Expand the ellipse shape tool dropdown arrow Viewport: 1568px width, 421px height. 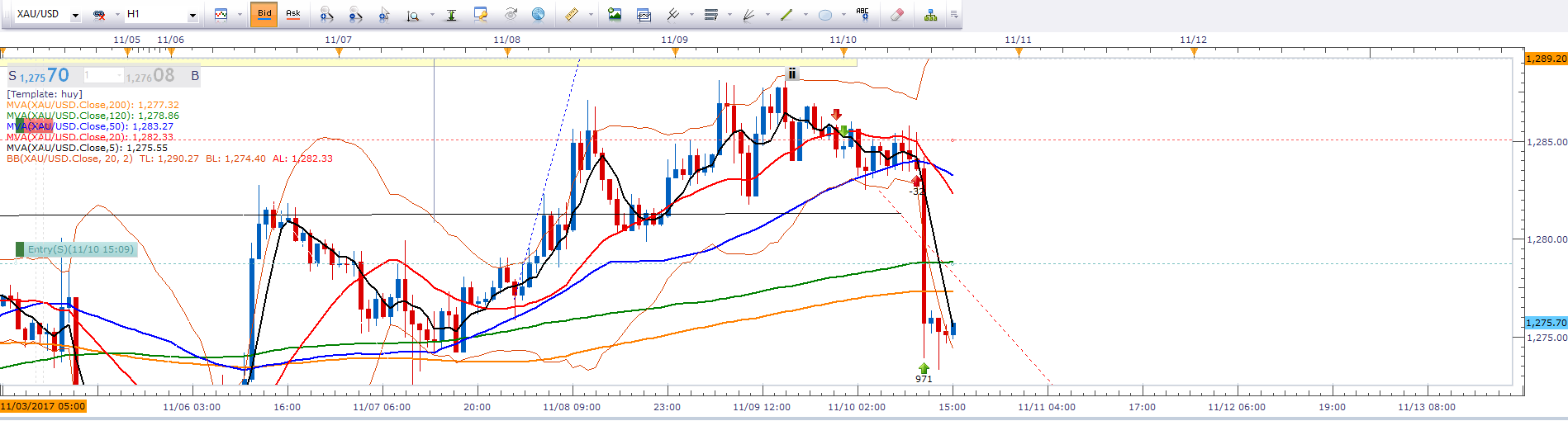coord(843,15)
